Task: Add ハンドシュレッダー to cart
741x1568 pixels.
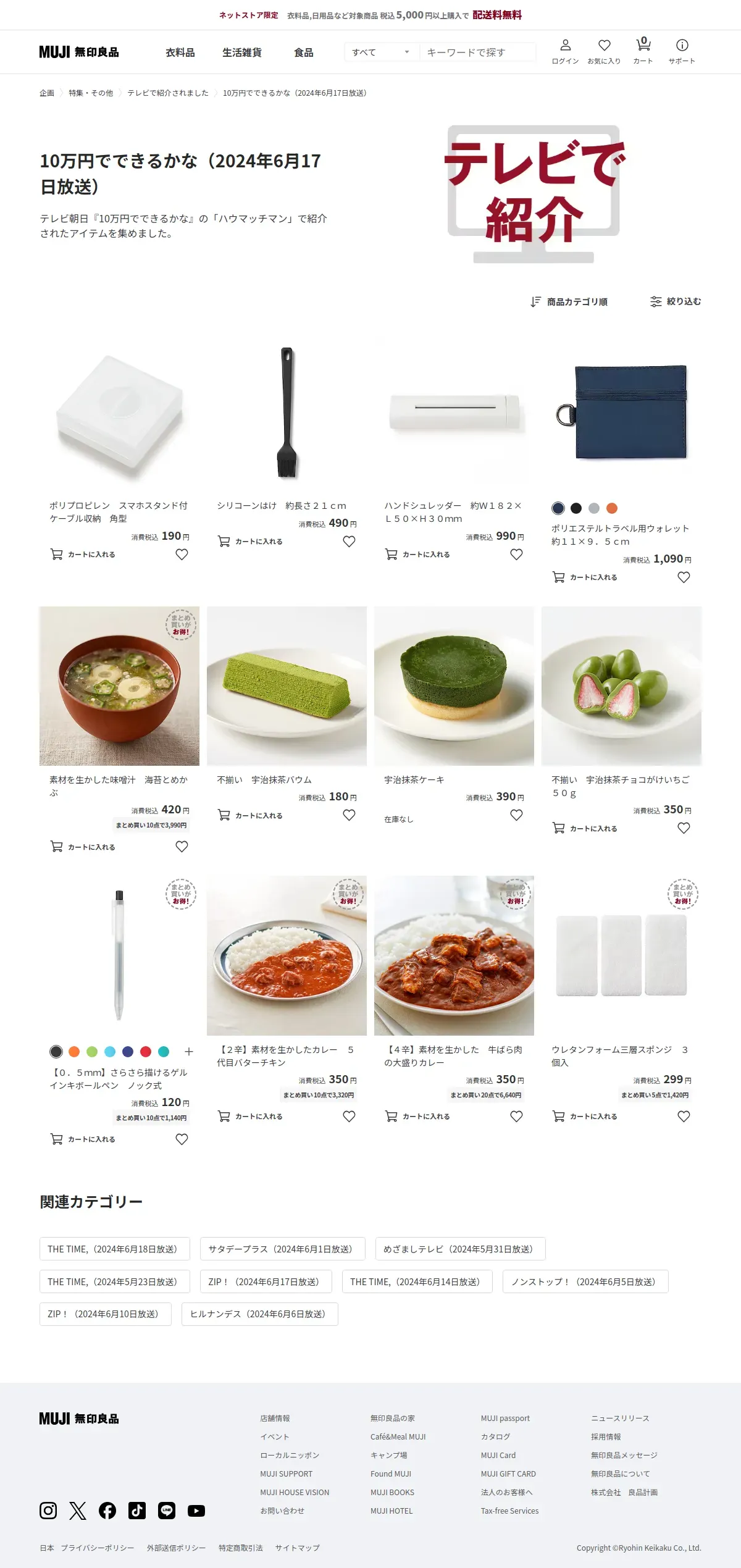Action: pyautogui.click(x=417, y=554)
